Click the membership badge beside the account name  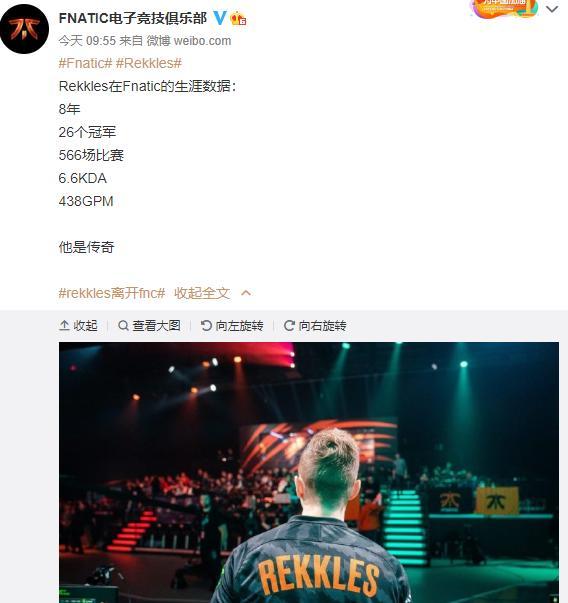tap(238, 18)
